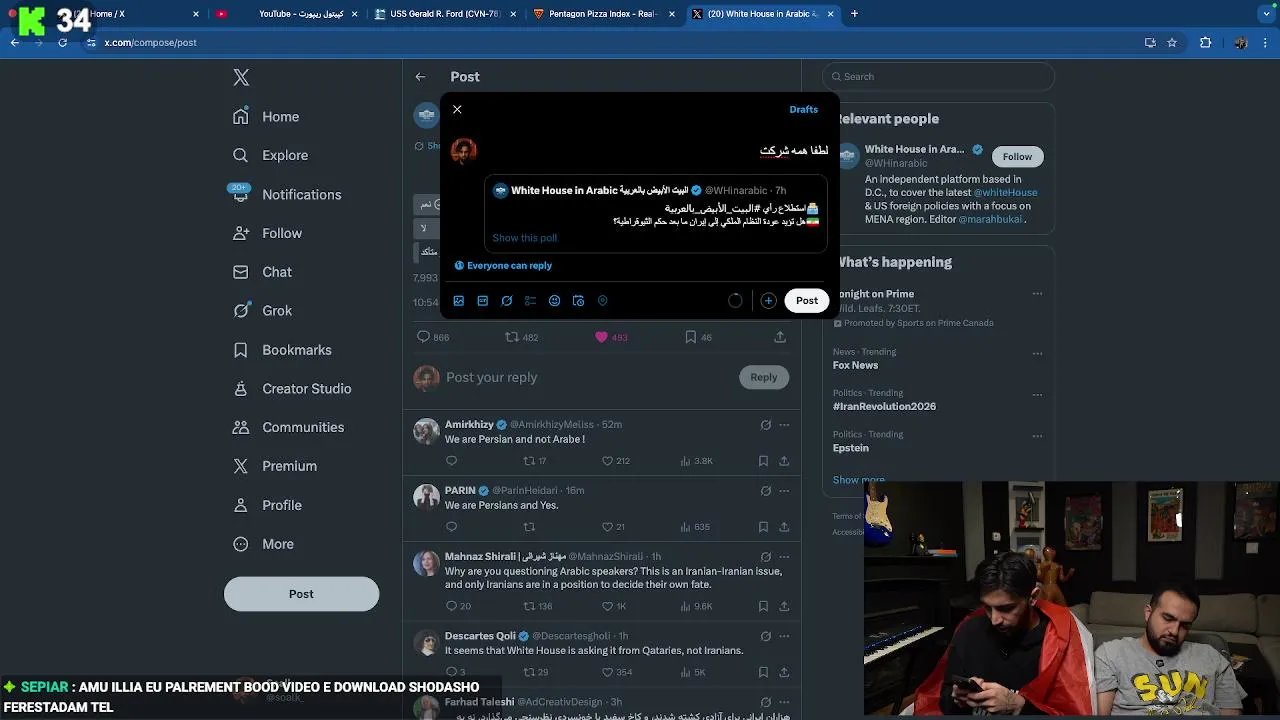Open more options on PARIN's reply
Image resolution: width=1280 pixels, height=720 pixels.
click(x=784, y=491)
